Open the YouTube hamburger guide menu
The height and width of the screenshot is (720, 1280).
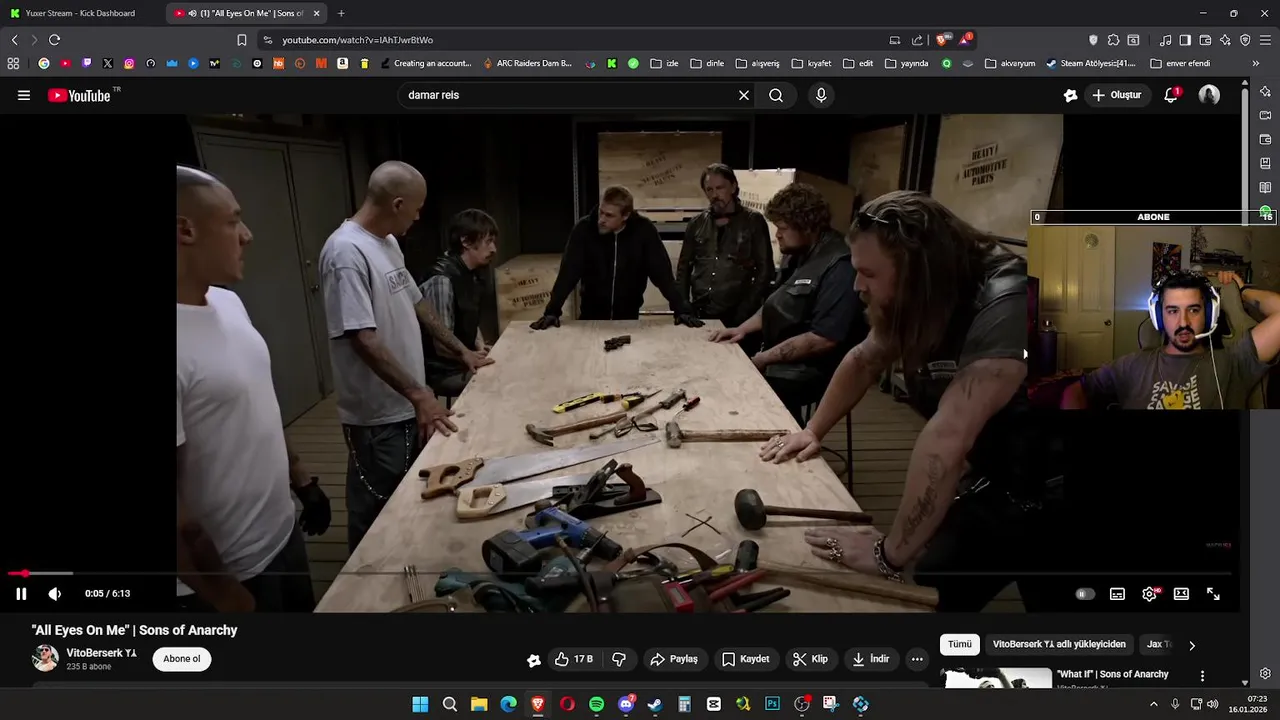[x=24, y=95]
